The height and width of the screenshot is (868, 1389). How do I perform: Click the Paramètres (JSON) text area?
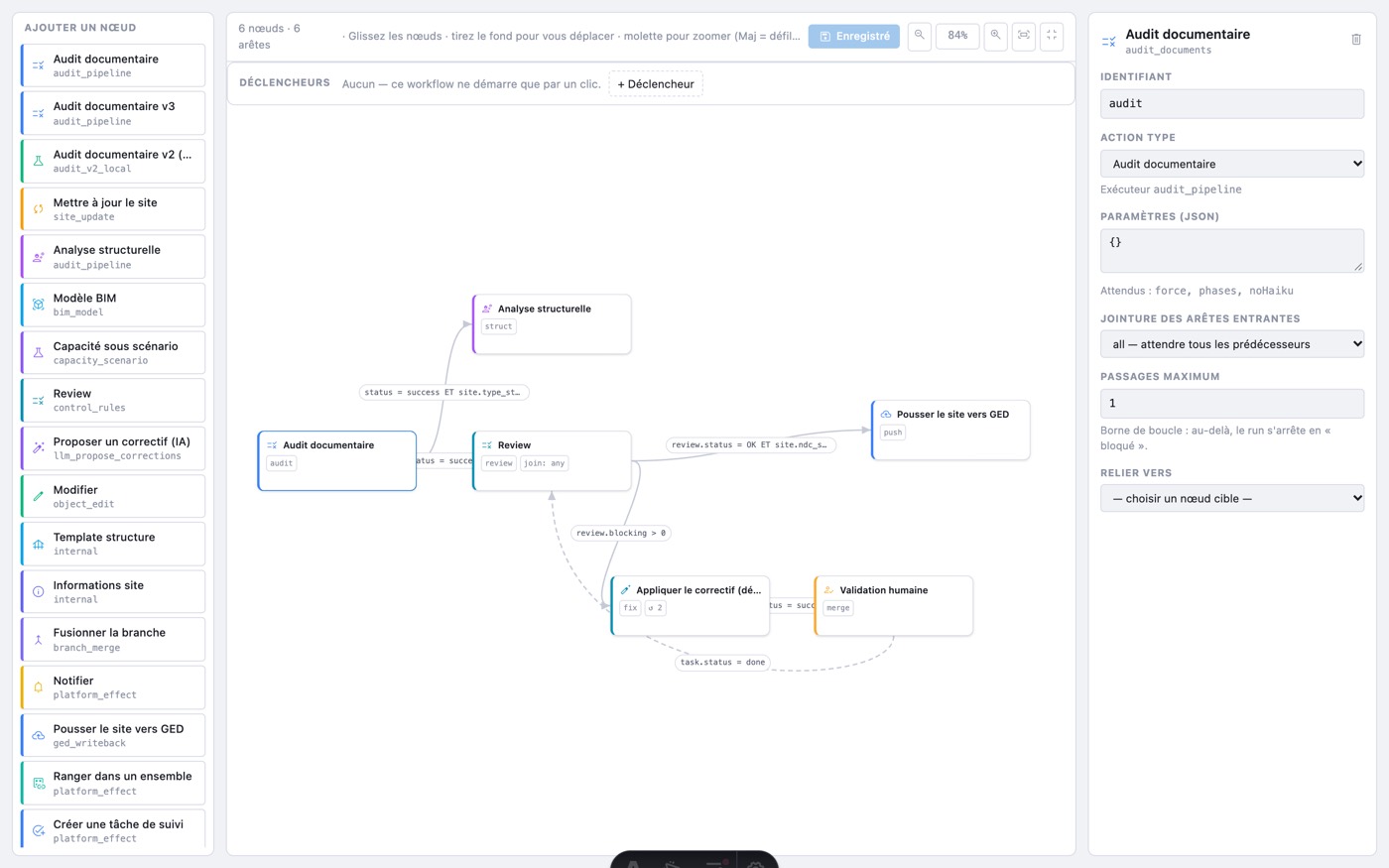coord(1232,251)
